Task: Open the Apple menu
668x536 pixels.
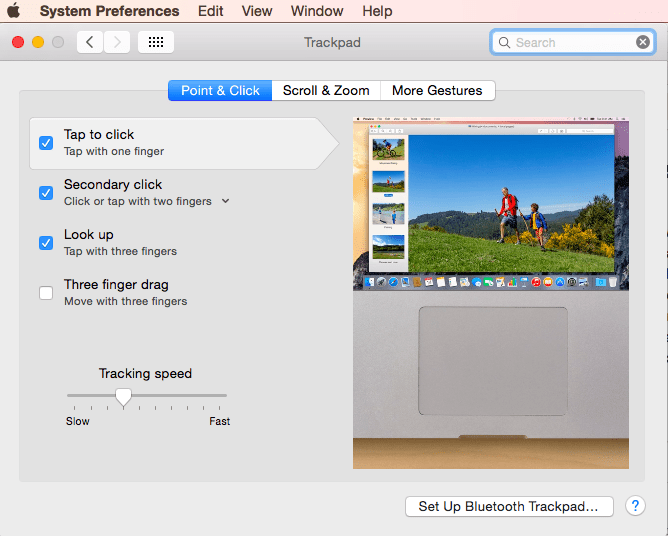Action: 14,11
